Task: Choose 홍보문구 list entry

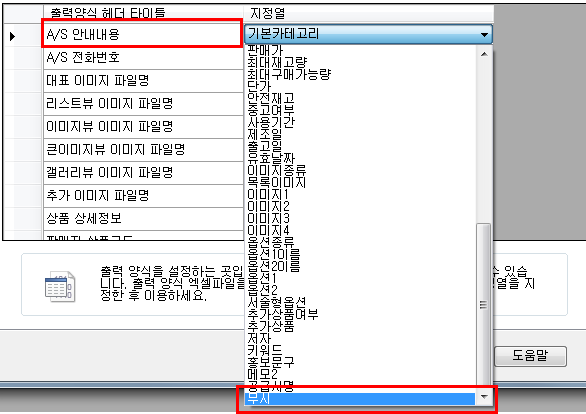Action: click(271, 362)
